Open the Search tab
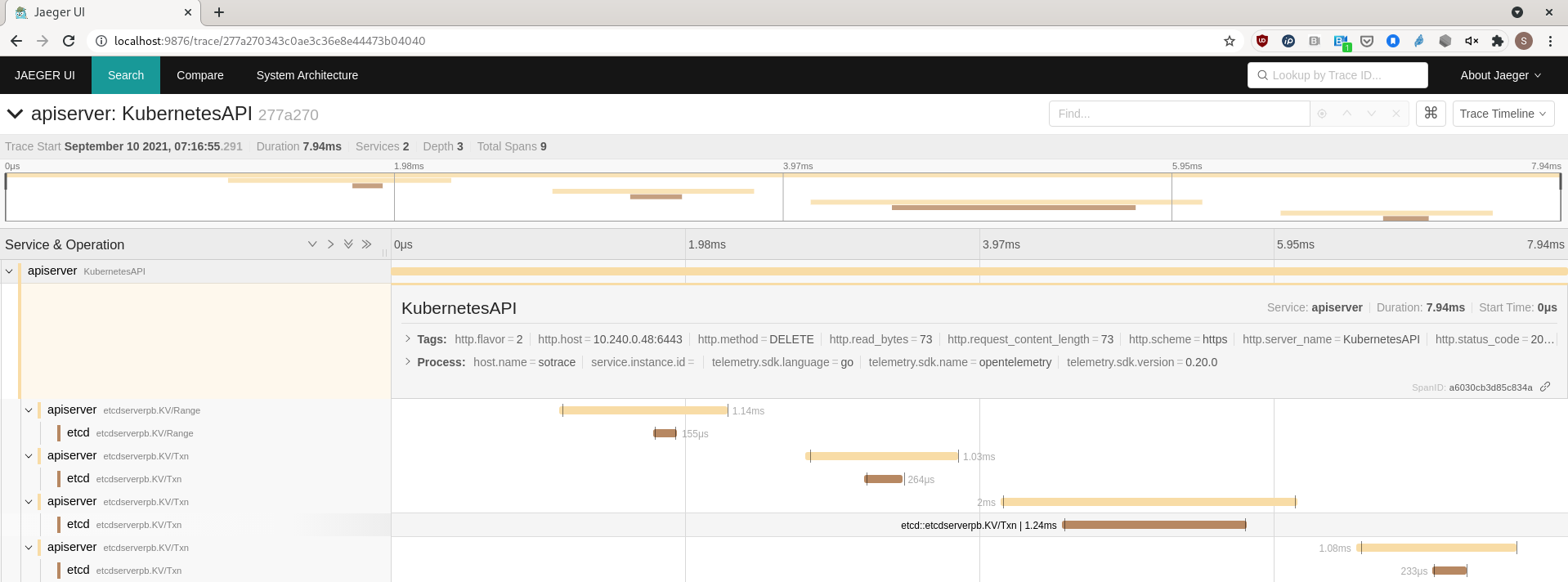The width and height of the screenshot is (1568, 582). click(x=126, y=75)
